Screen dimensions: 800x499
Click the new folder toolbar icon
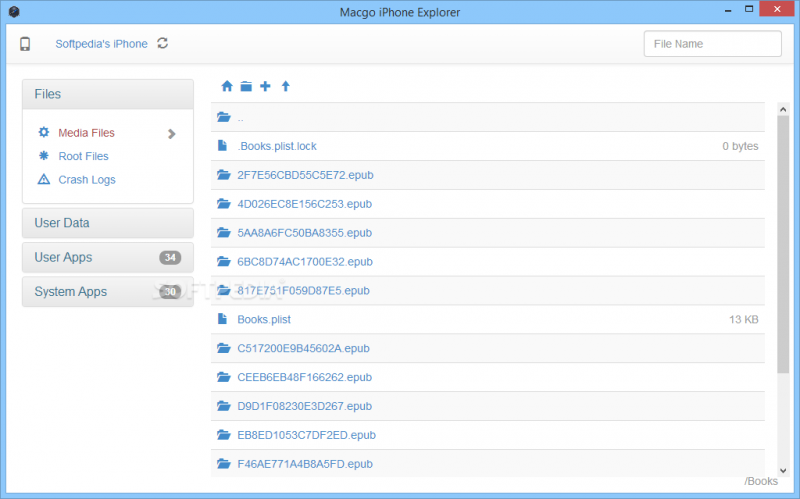(x=246, y=86)
